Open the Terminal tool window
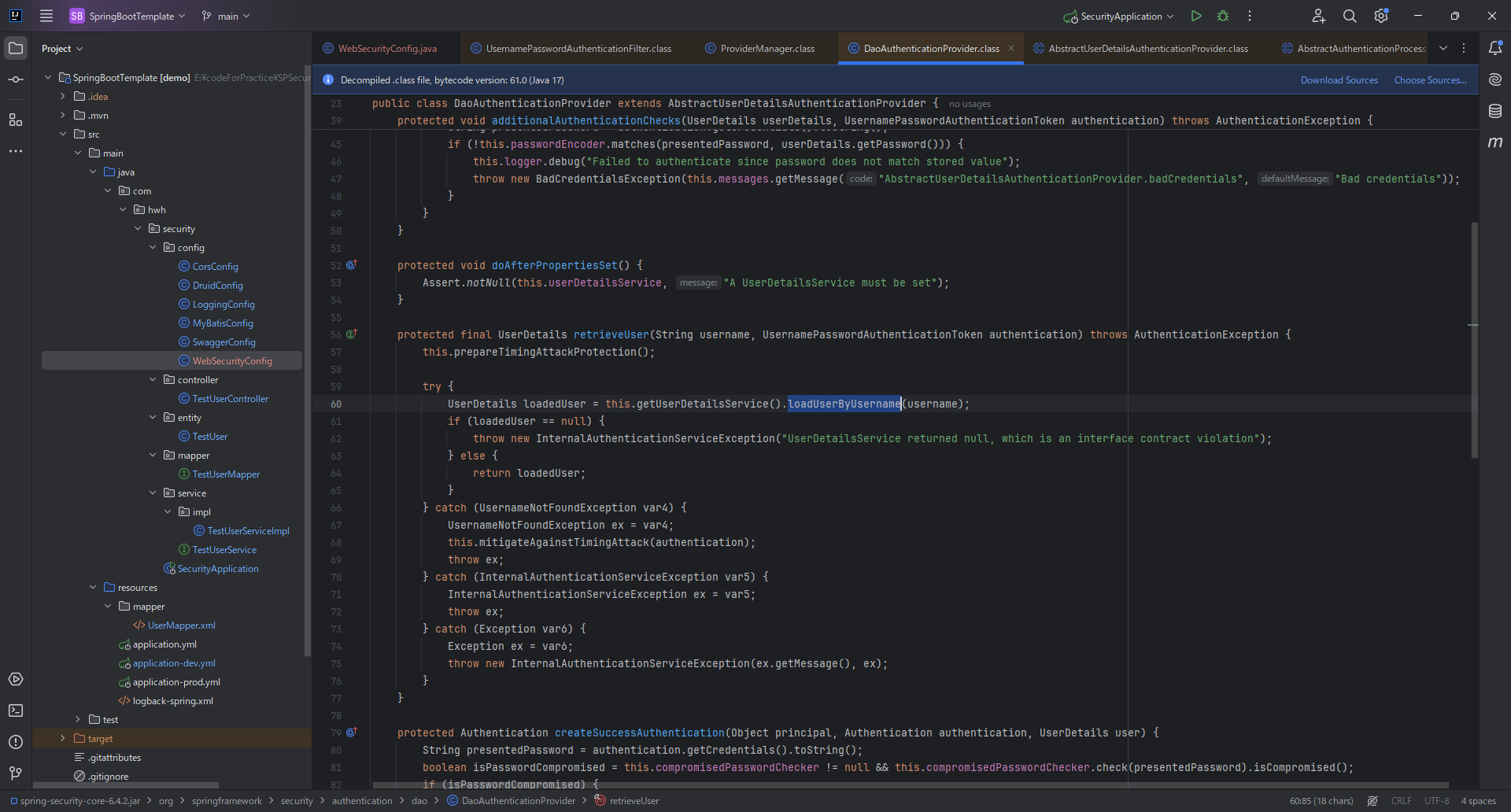This screenshot has height=812, width=1511. pos(16,710)
